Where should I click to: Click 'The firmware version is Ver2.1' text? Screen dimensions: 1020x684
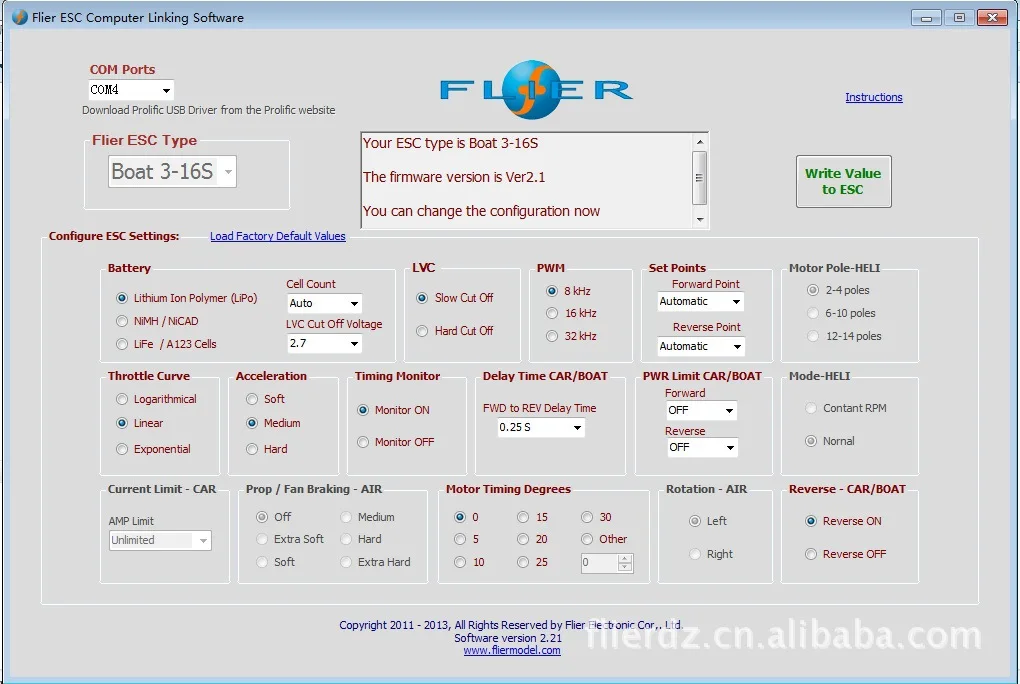(454, 177)
